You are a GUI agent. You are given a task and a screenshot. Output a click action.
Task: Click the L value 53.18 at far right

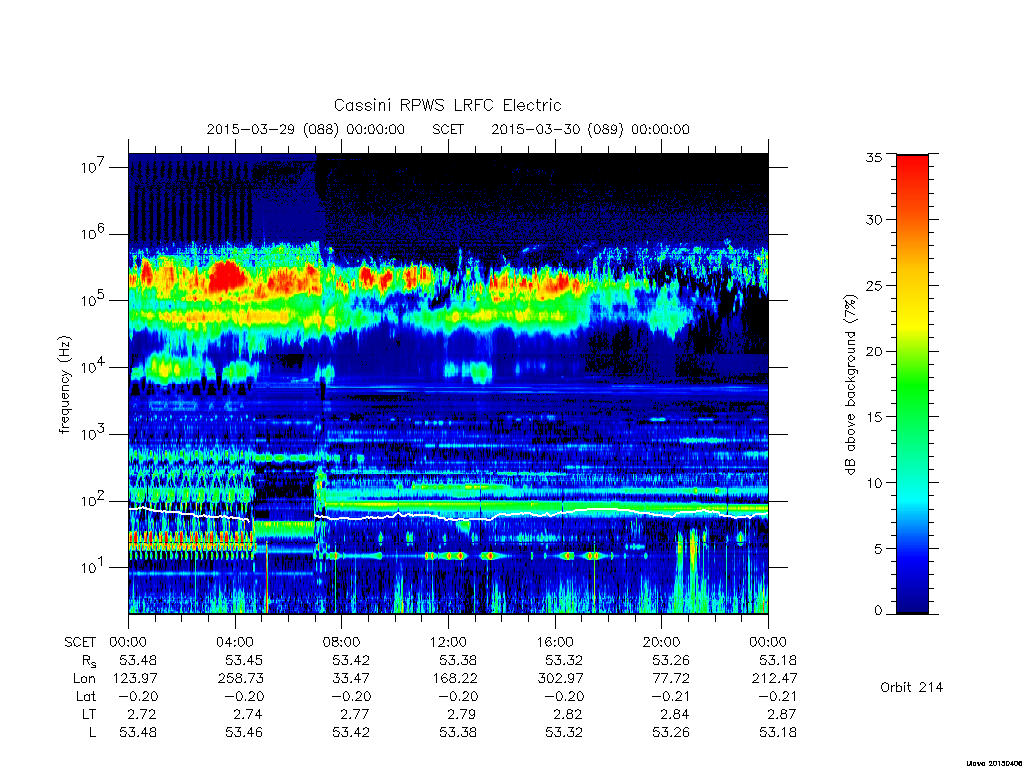click(x=778, y=733)
